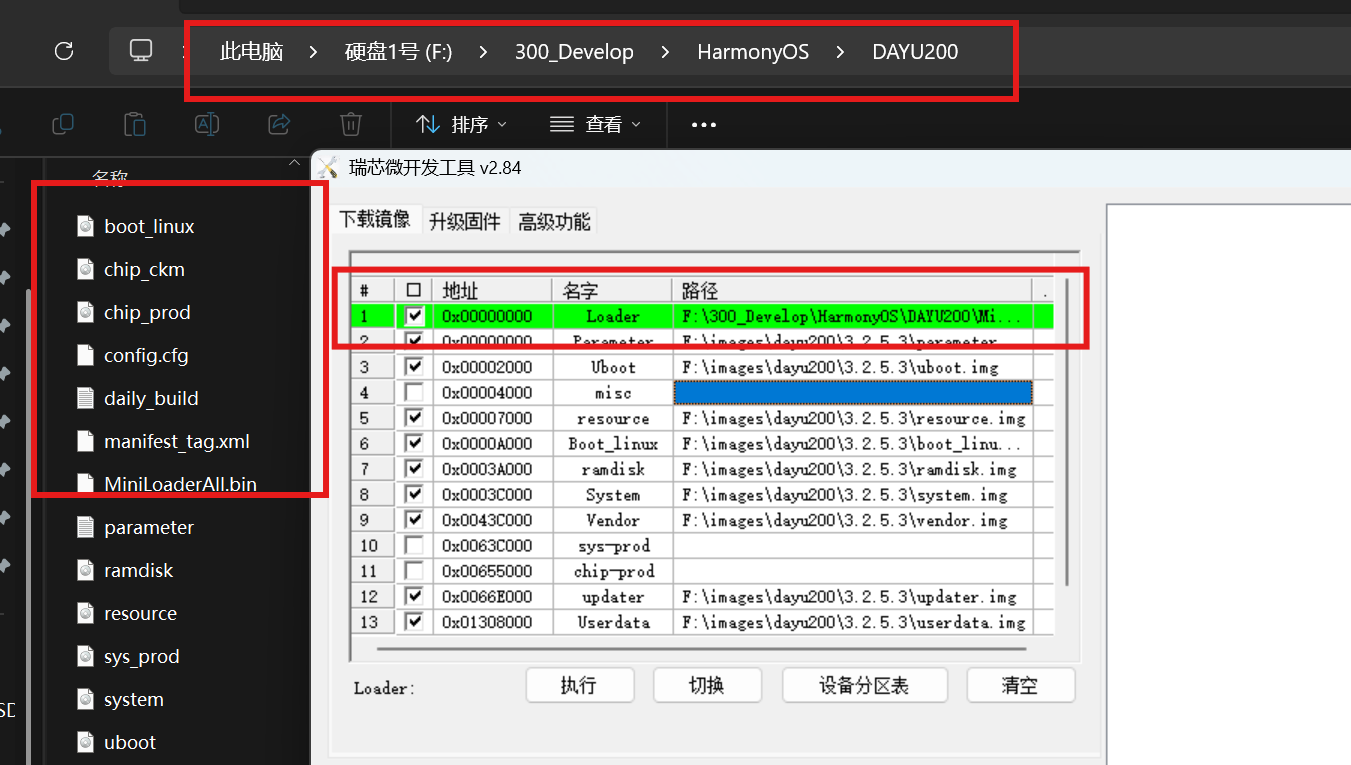Check the sys-prod row checkbox
The height and width of the screenshot is (765, 1351).
pyautogui.click(x=414, y=545)
